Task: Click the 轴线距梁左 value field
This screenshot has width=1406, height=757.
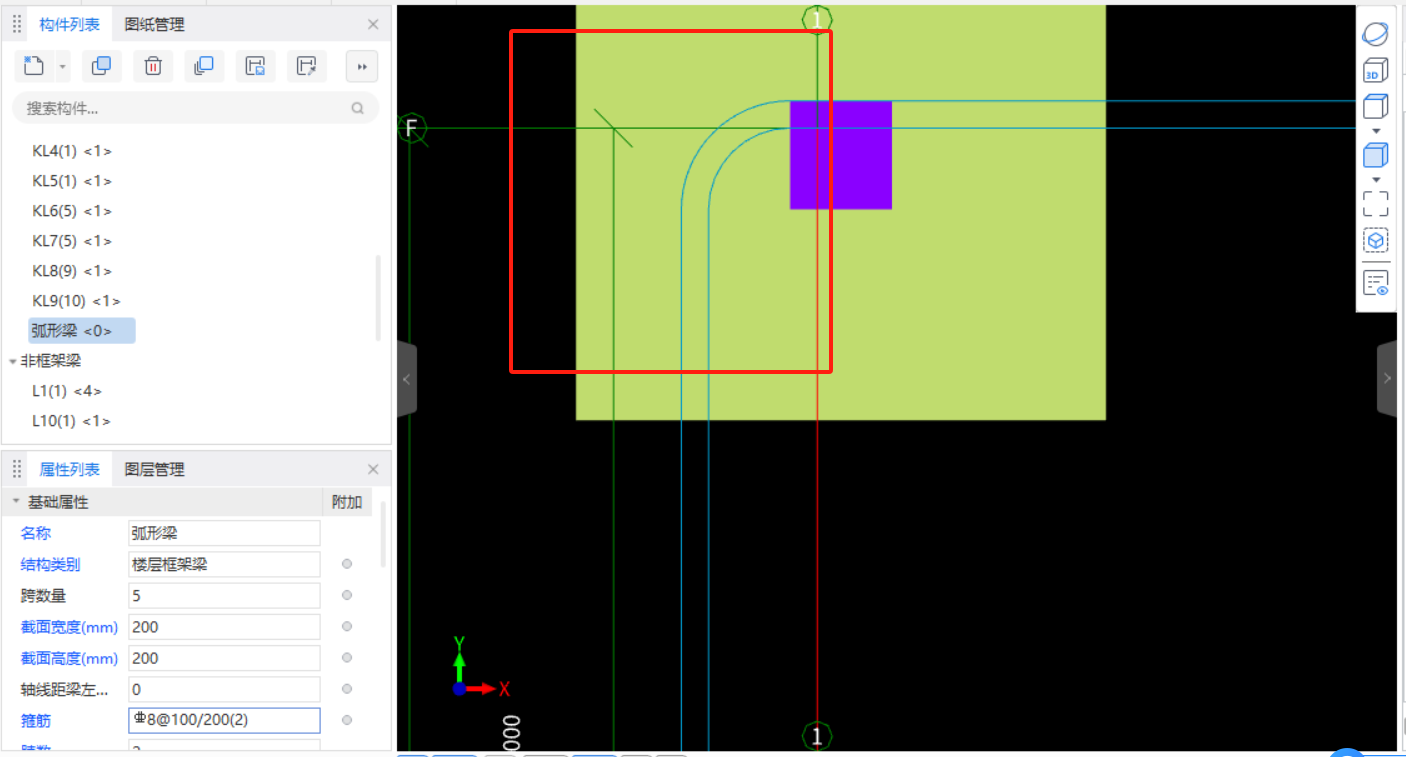Action: pos(224,689)
